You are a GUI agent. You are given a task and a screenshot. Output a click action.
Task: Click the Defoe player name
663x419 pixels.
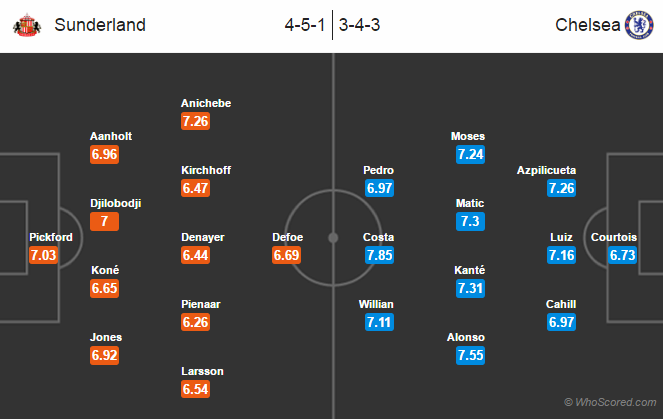(288, 237)
